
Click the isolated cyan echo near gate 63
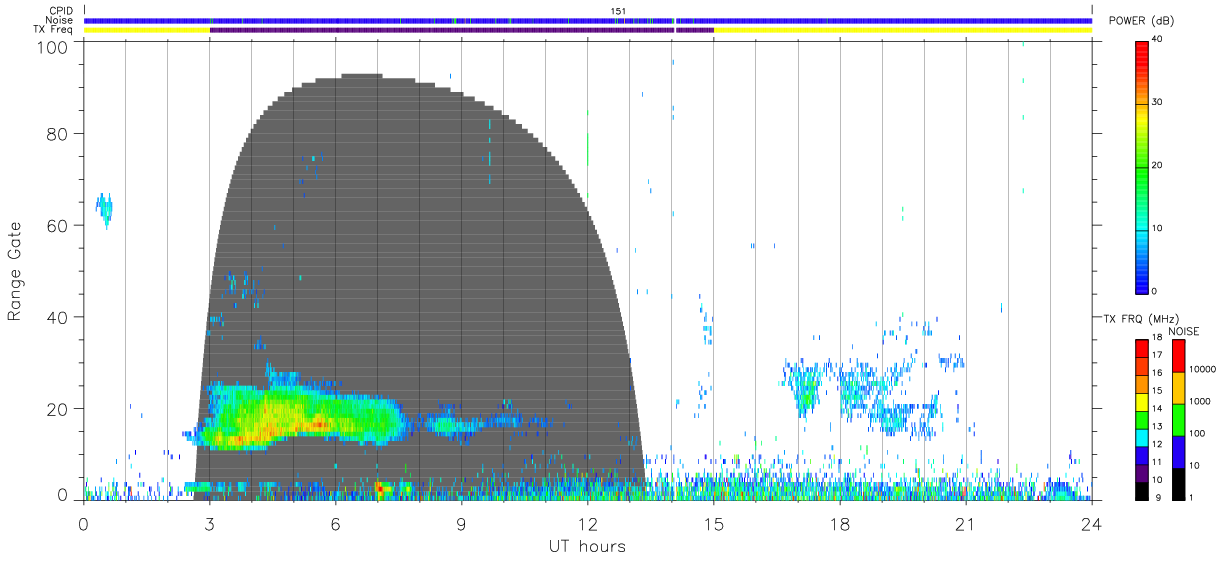point(104,209)
